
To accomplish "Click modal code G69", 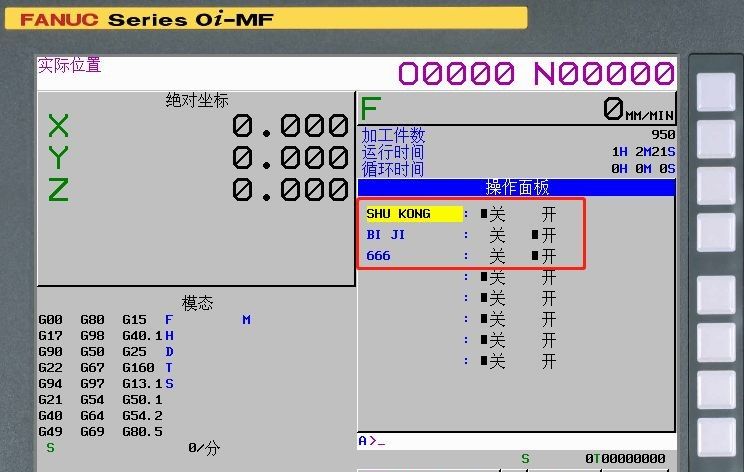I will tap(92, 432).
